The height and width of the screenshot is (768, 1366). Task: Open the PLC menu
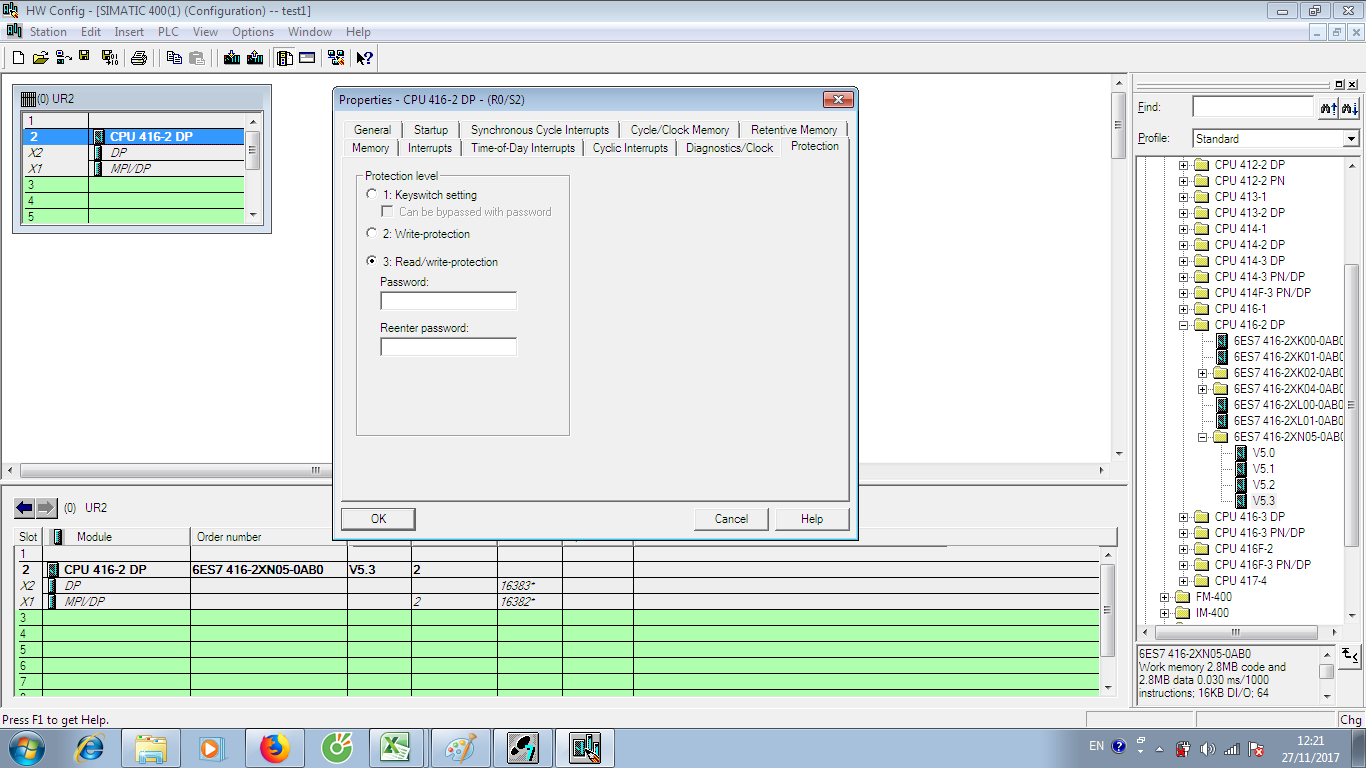168,32
